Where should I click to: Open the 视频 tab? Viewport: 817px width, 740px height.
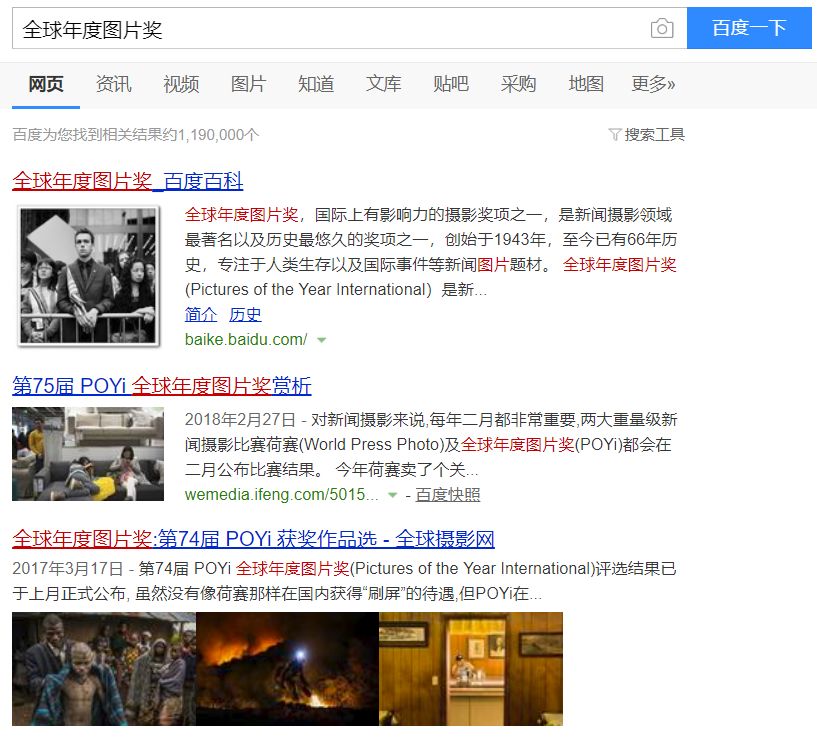[x=181, y=84]
